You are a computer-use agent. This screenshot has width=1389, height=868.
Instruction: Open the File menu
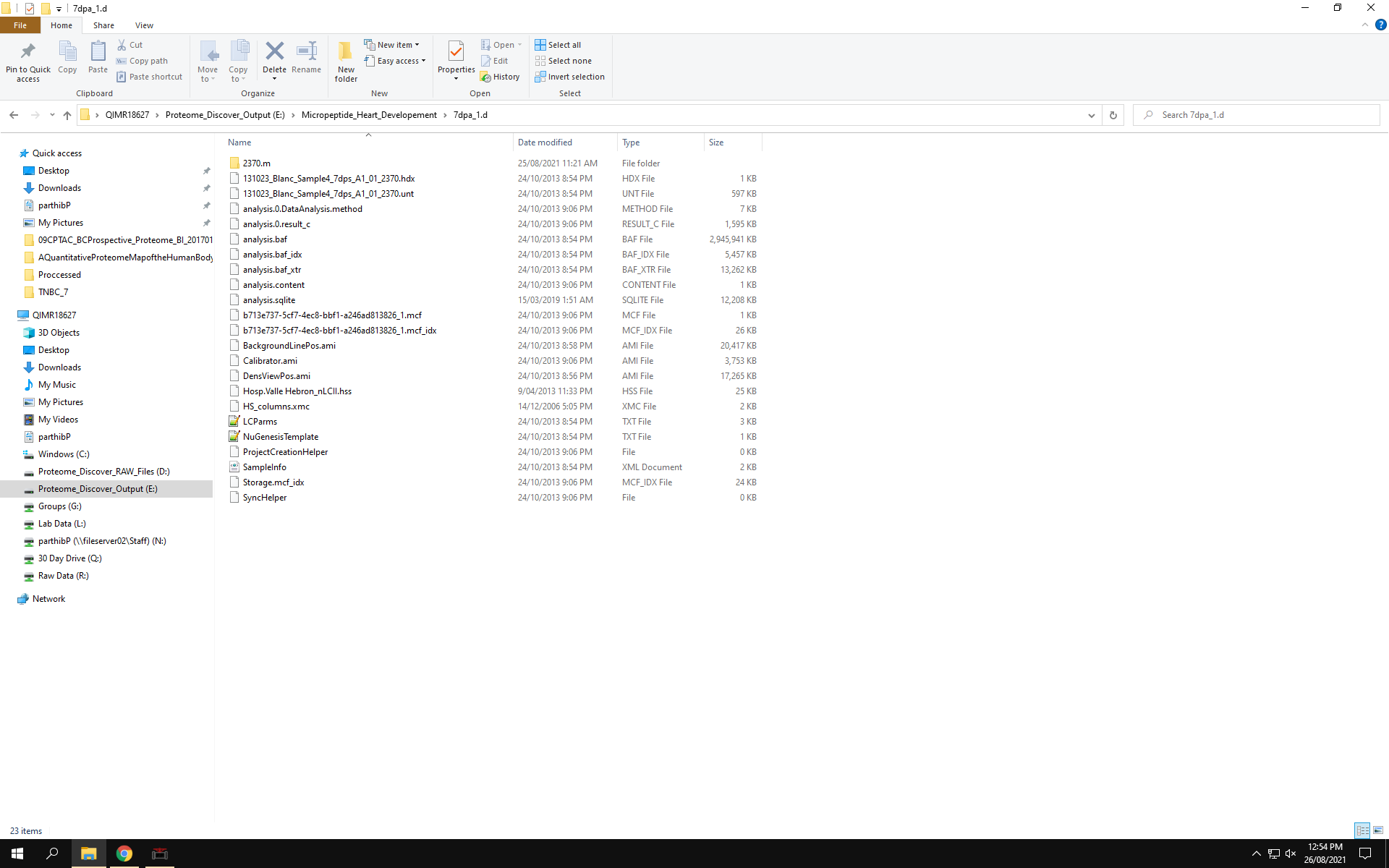pyautogui.click(x=20, y=25)
